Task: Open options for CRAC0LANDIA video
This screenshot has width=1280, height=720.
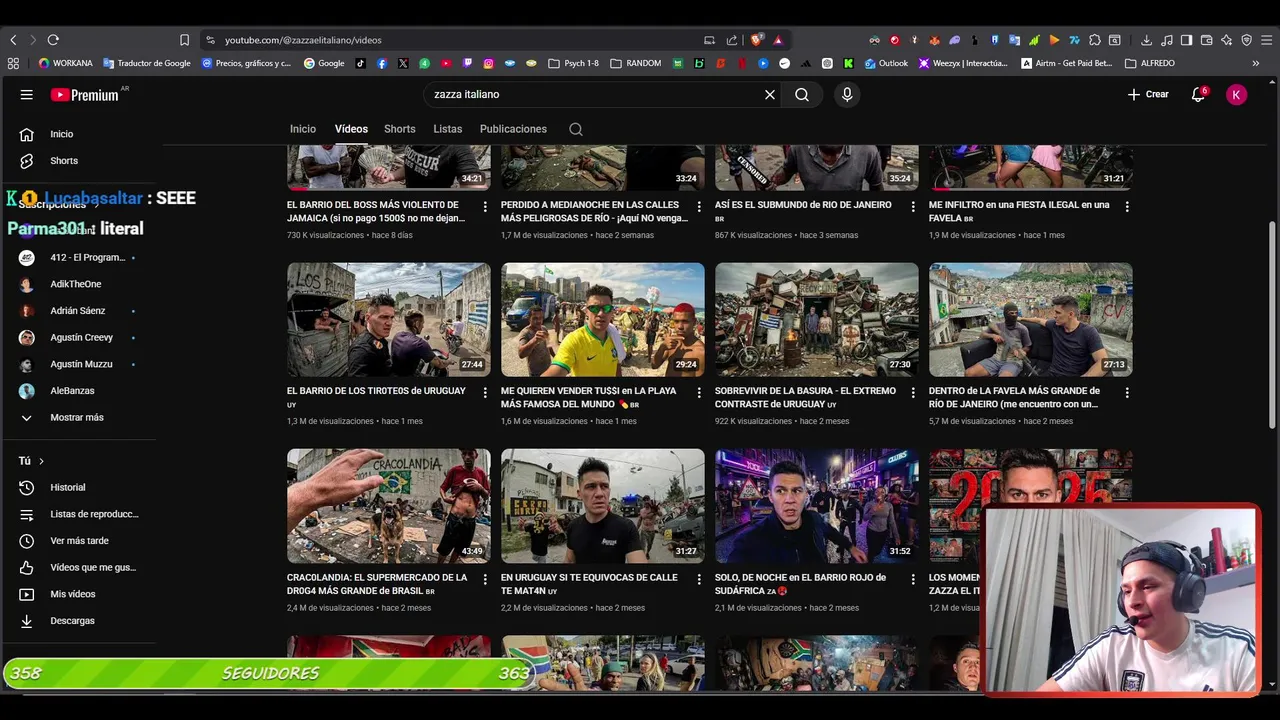Action: [x=485, y=579]
